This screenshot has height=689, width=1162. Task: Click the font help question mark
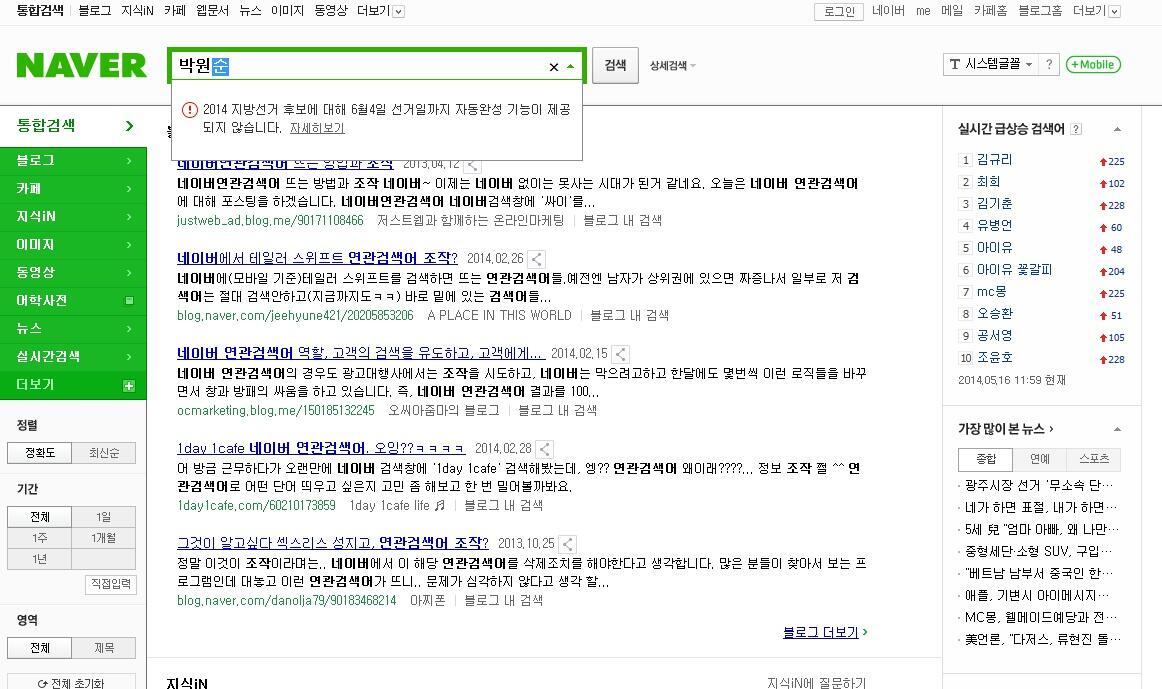point(1049,64)
